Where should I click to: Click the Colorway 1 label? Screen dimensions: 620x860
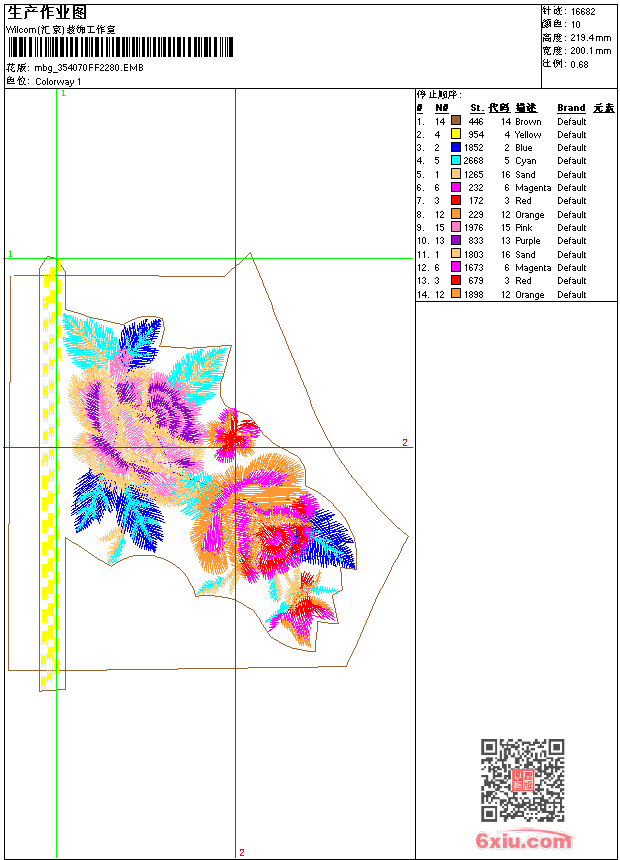click(x=58, y=82)
